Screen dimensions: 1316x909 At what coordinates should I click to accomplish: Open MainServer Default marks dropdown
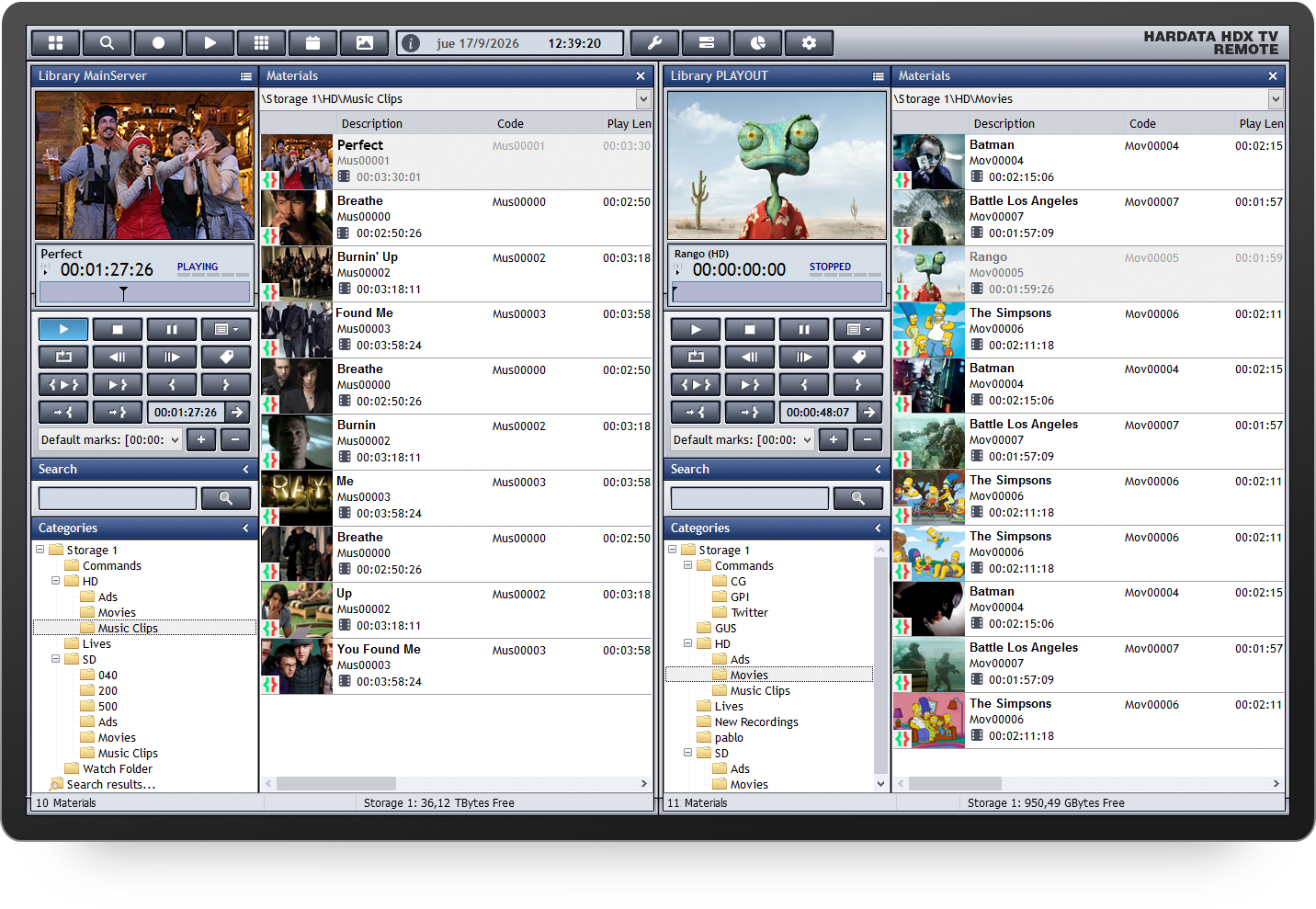click(175, 440)
